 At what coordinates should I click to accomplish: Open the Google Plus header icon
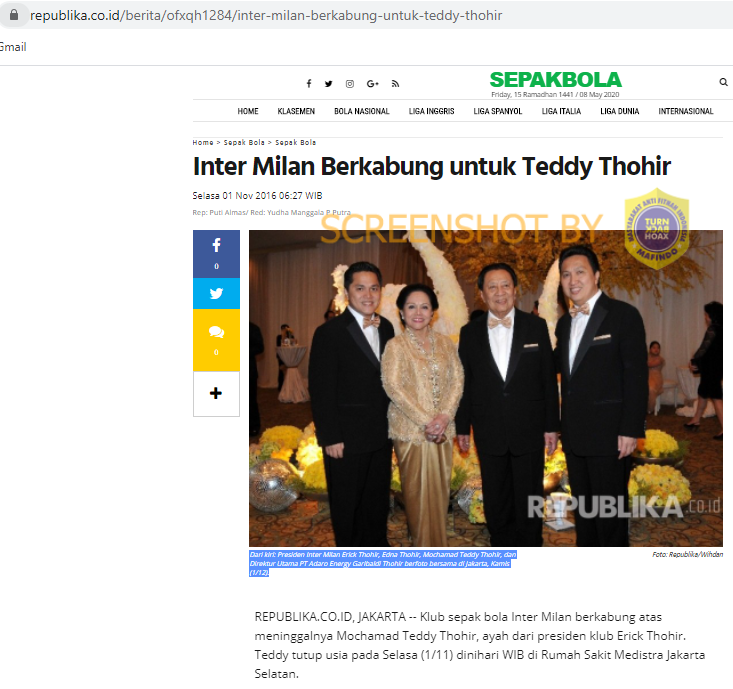coord(373,84)
